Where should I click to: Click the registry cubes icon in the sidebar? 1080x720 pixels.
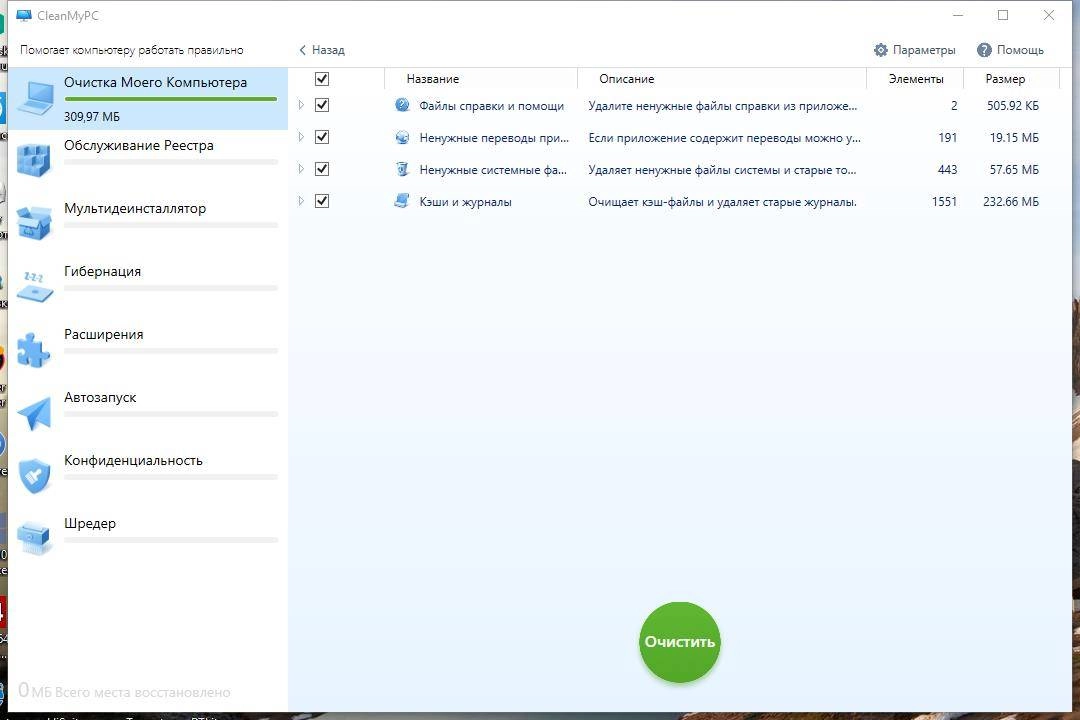[x=34, y=161]
